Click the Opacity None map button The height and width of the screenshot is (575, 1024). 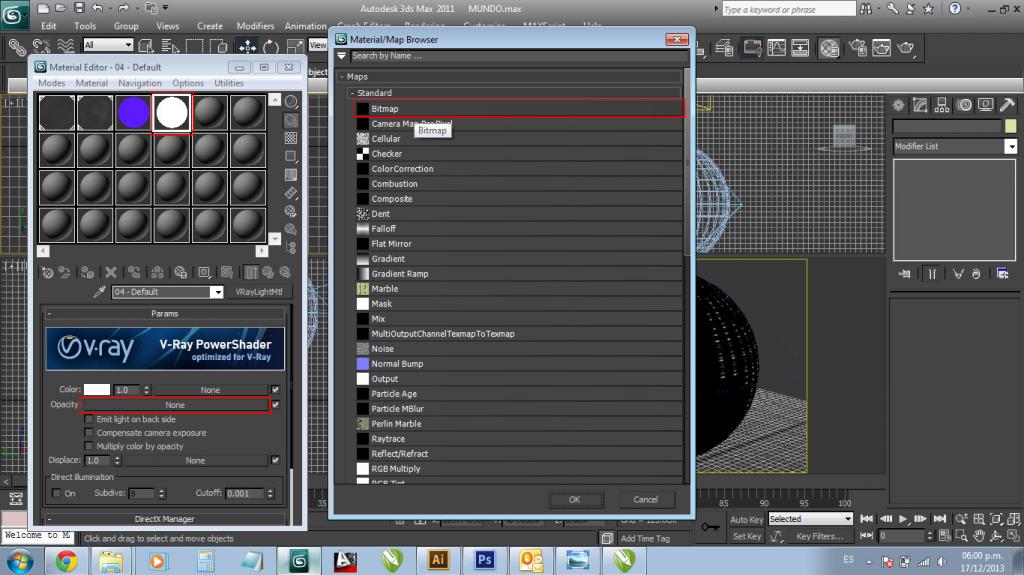[175, 405]
